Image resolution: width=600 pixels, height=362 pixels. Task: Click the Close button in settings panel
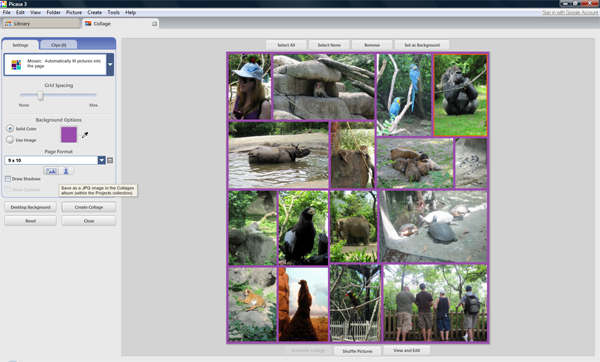tap(89, 221)
